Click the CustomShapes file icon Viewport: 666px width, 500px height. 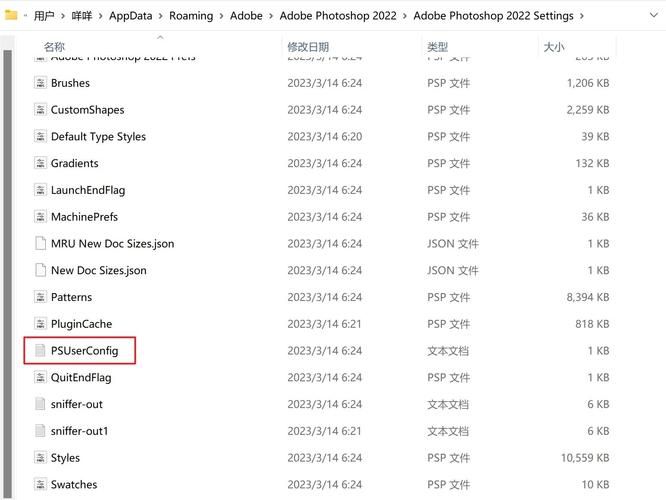pyautogui.click(x=40, y=109)
